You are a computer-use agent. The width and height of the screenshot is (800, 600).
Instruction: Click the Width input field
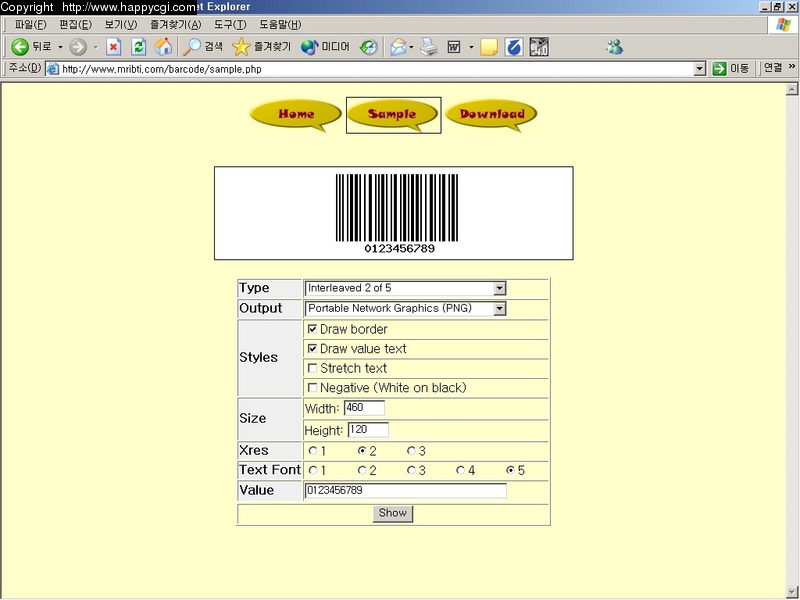click(364, 408)
